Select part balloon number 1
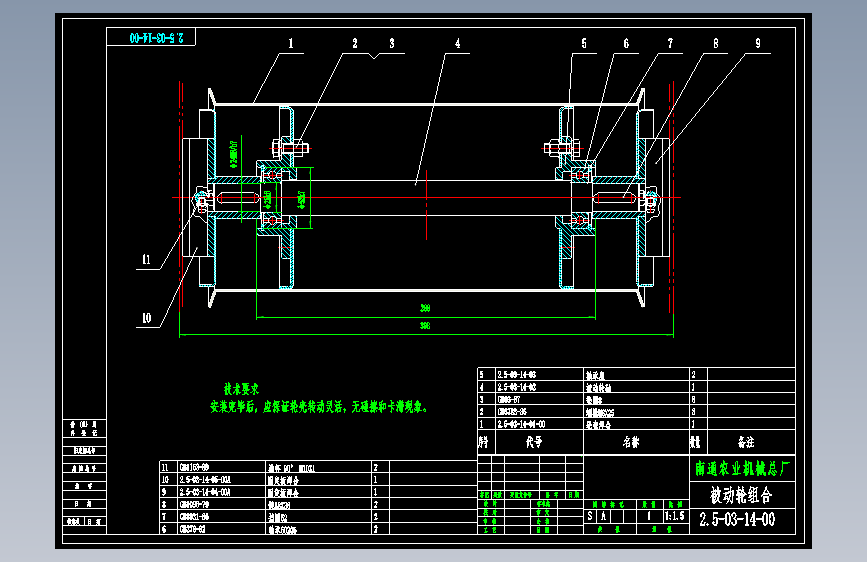Viewport: 867px width, 562px height. 291,44
